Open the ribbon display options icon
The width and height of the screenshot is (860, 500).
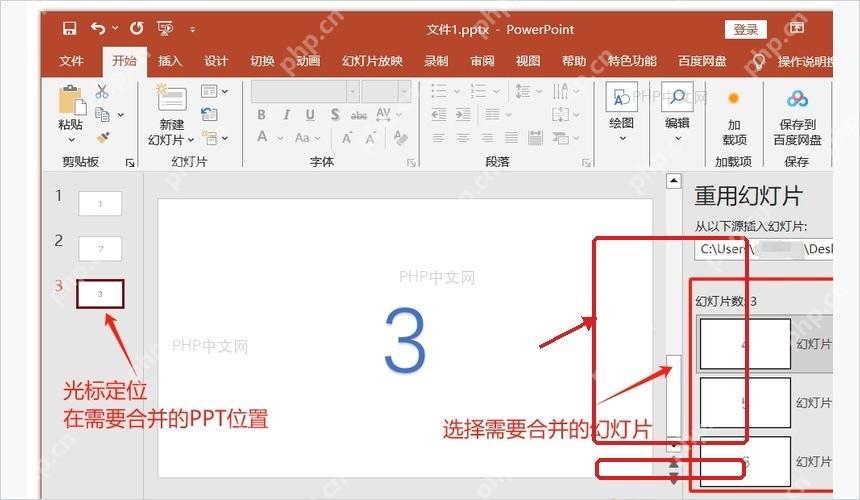tap(797, 27)
